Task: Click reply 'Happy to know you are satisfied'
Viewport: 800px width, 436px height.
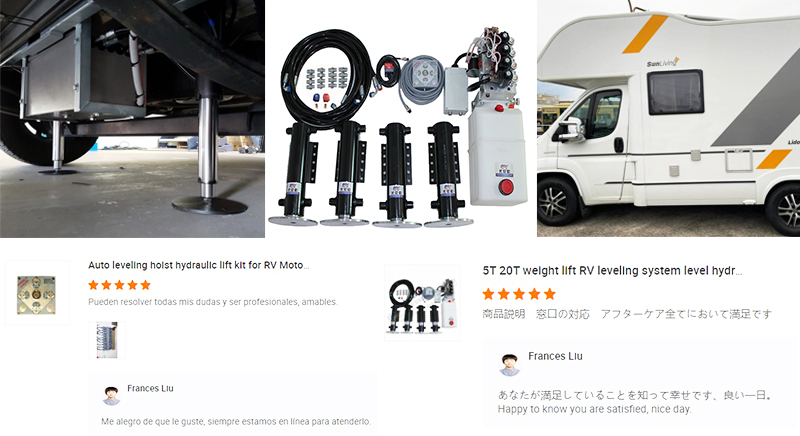Action: coord(594,409)
